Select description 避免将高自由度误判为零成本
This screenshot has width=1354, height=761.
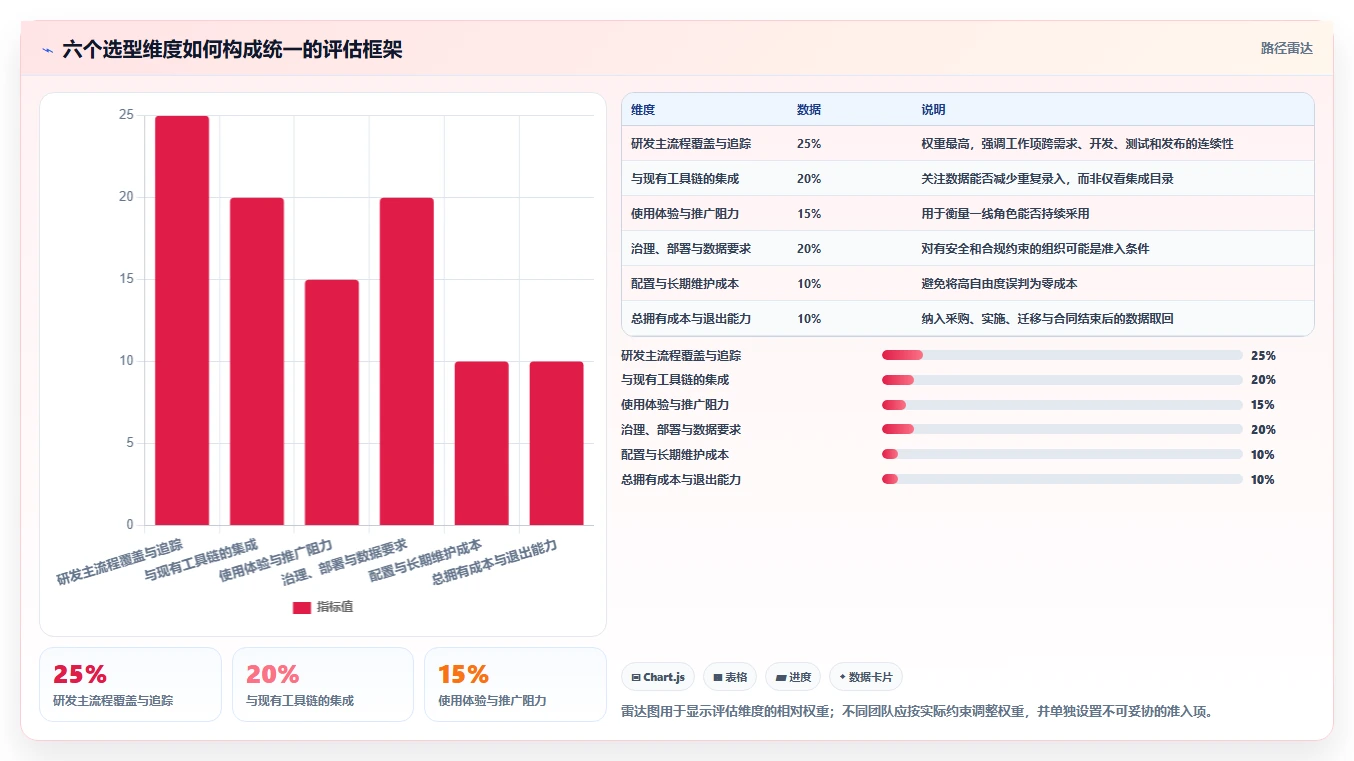[x=999, y=284]
